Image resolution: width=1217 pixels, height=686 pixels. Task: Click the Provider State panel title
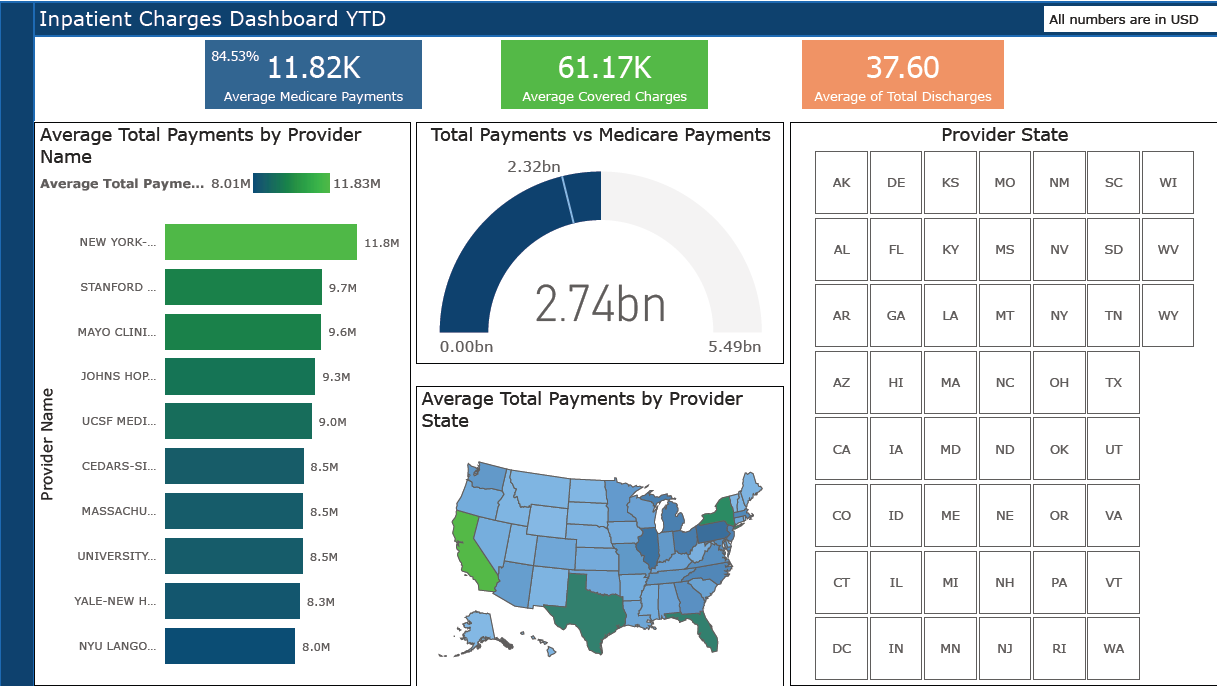pyautogui.click(x=1005, y=135)
